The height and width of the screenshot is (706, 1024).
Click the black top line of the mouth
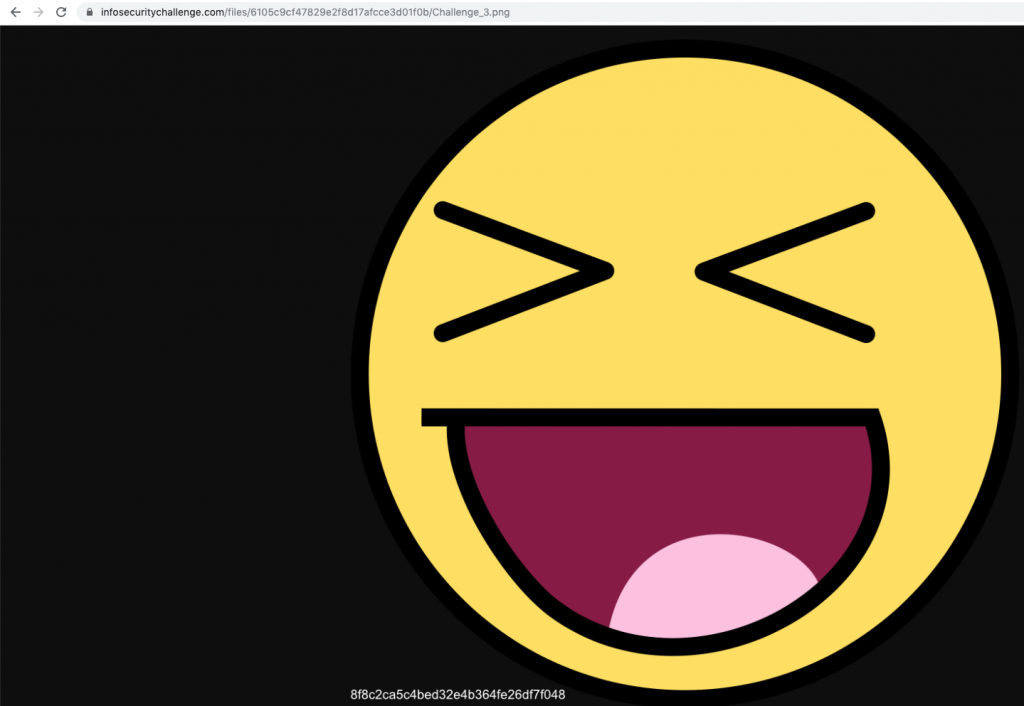[x=650, y=417]
